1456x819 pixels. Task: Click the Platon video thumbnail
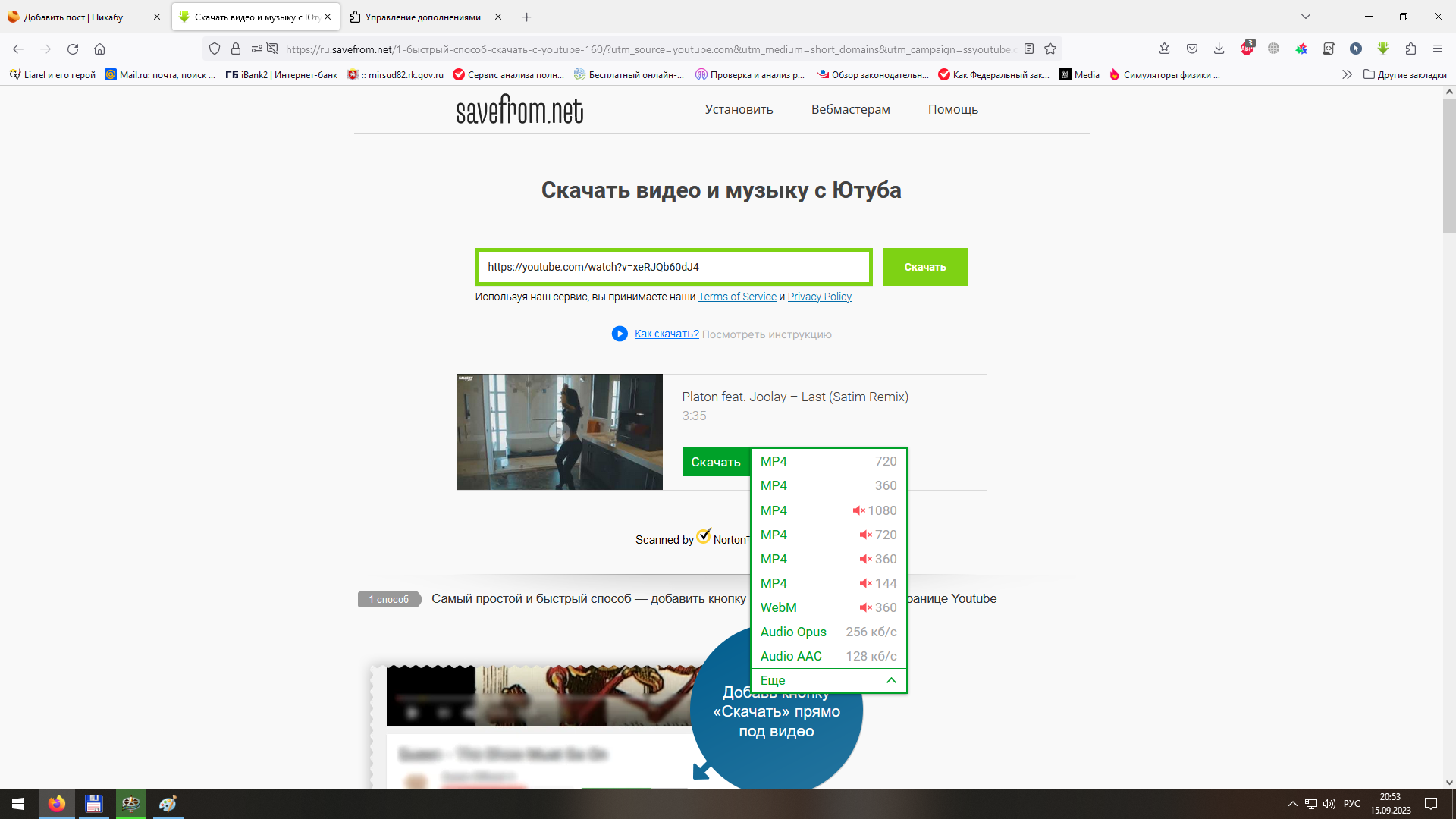click(560, 431)
